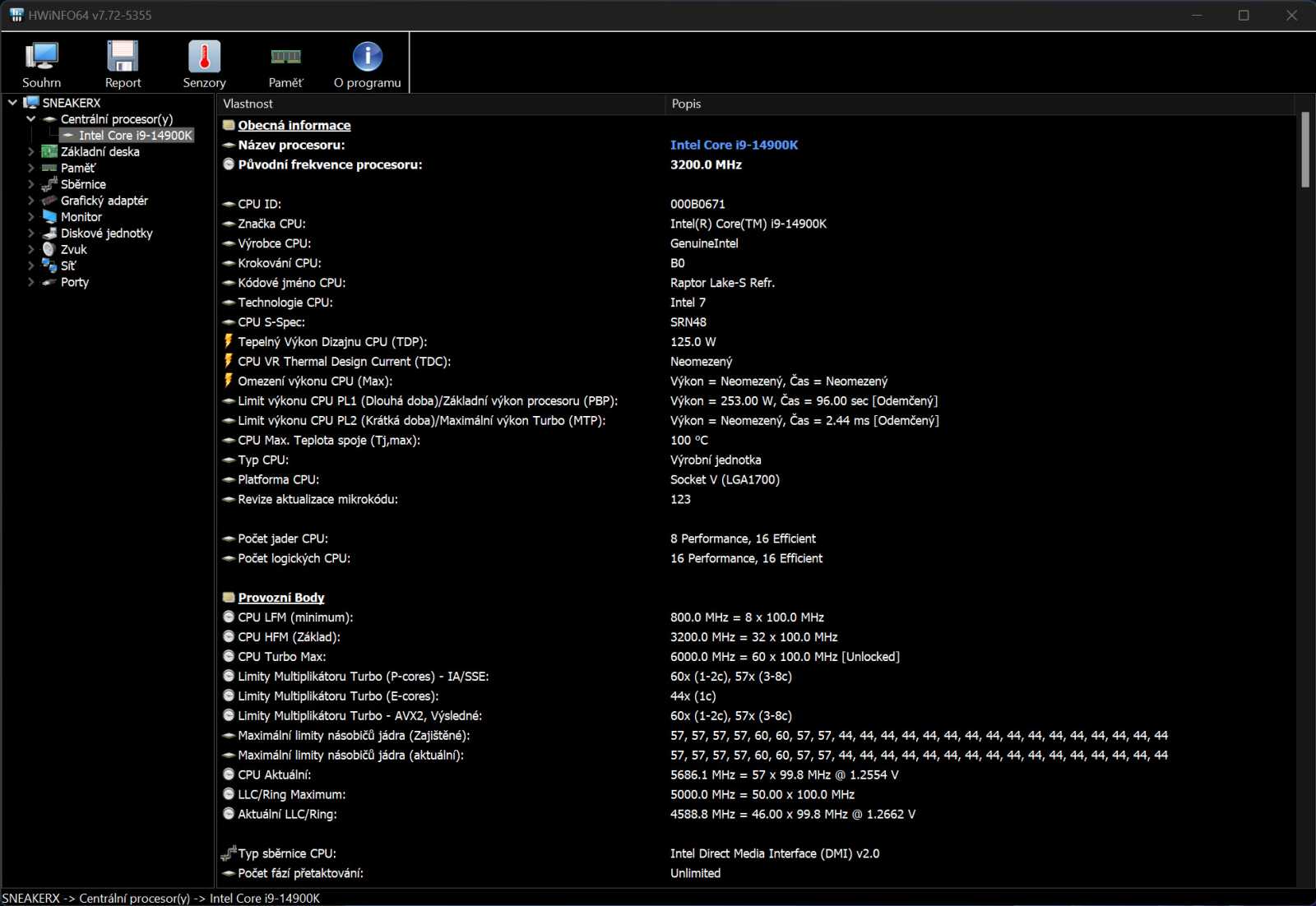1316x906 pixels.
Task: Expand the Paměť tree node
Action: [x=31, y=168]
